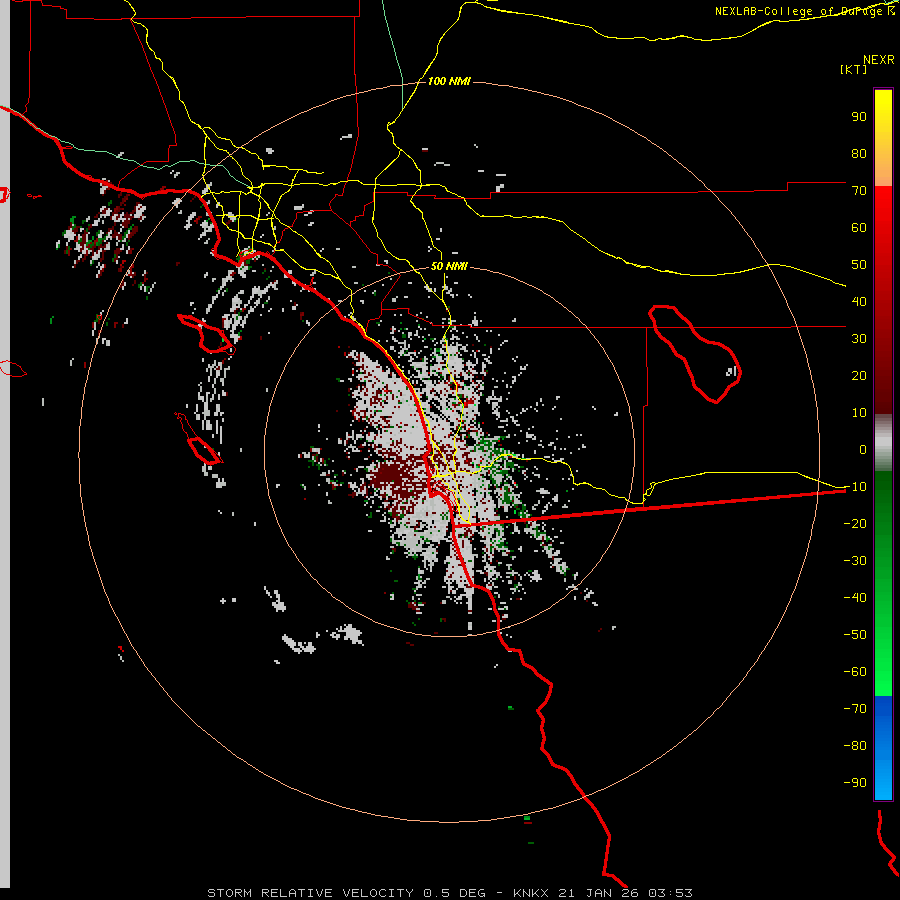Viewport: 900px width, 900px height.
Task: Click the [KT] units label
Action: pos(854,69)
